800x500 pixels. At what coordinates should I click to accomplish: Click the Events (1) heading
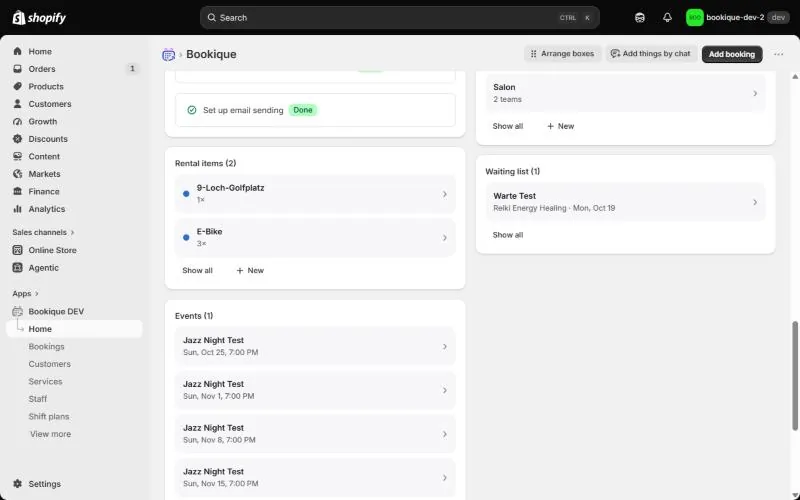click(194, 316)
